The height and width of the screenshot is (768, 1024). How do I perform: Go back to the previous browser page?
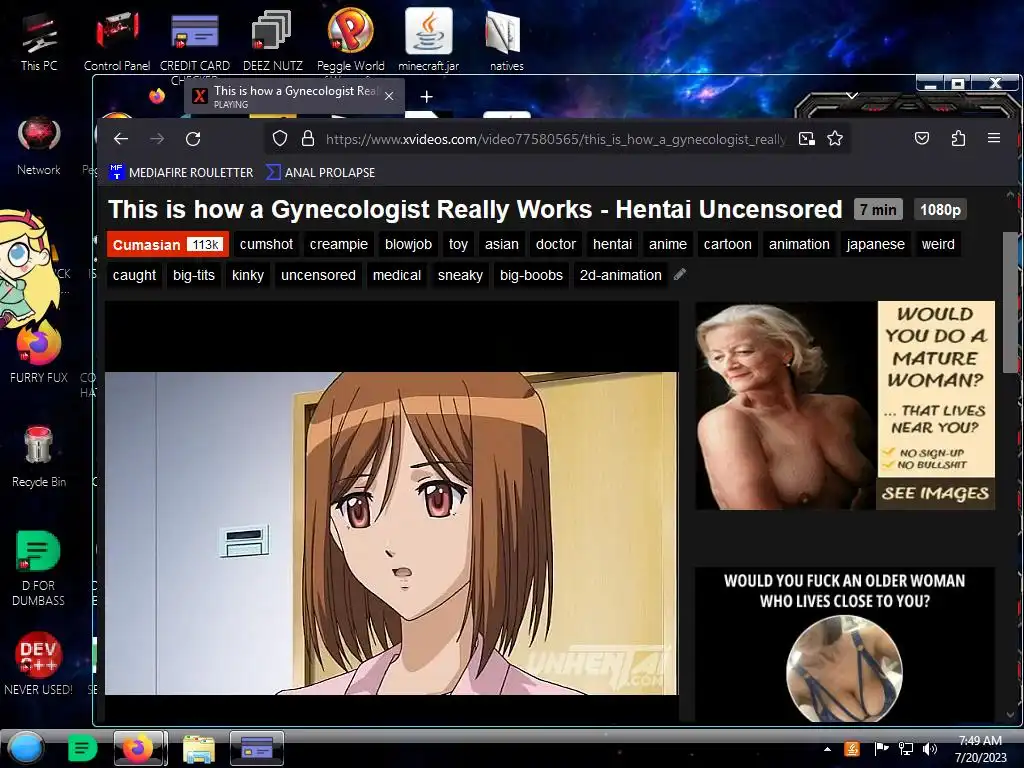click(x=121, y=138)
